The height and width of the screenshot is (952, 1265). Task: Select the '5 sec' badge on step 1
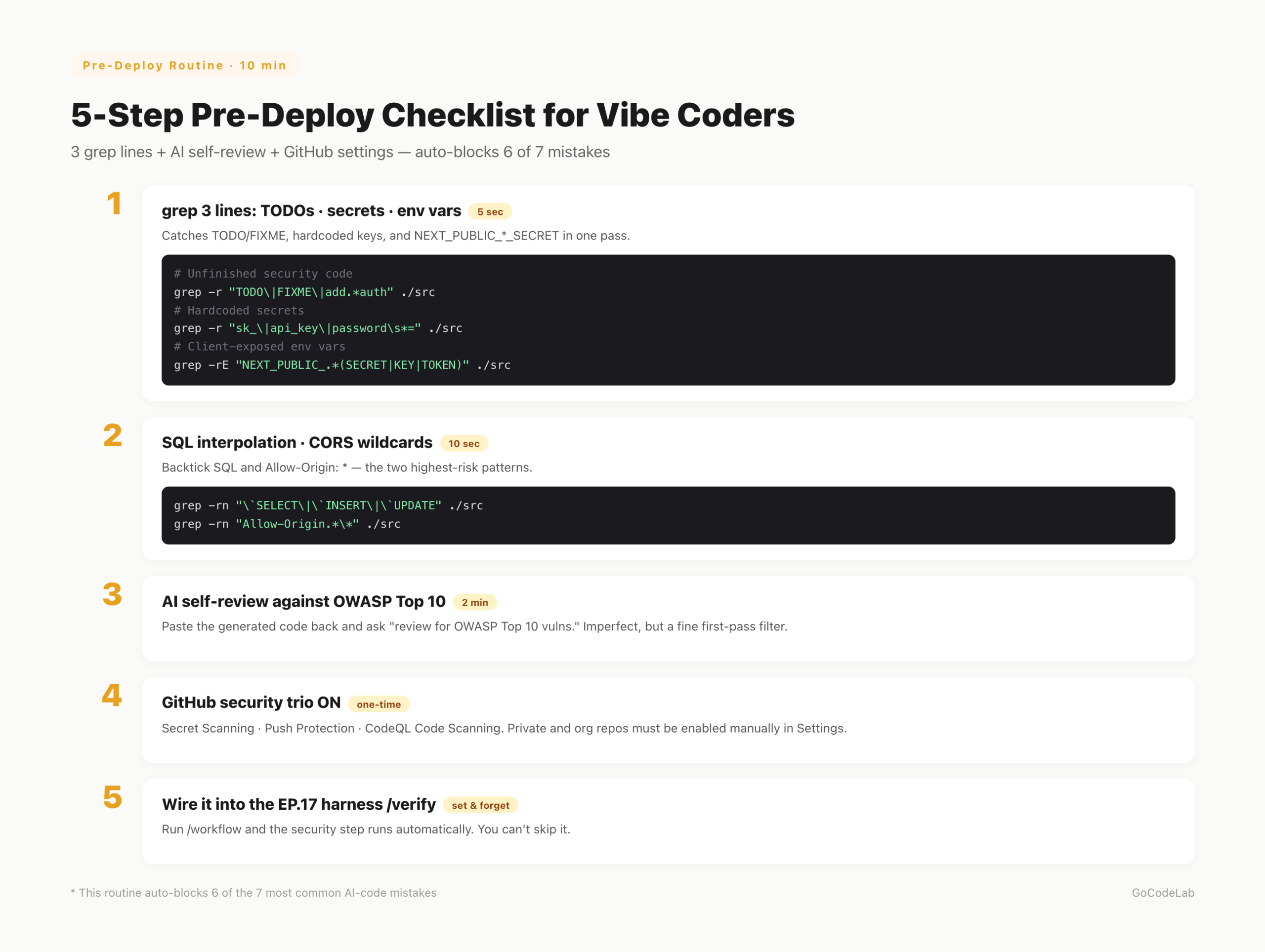490,211
